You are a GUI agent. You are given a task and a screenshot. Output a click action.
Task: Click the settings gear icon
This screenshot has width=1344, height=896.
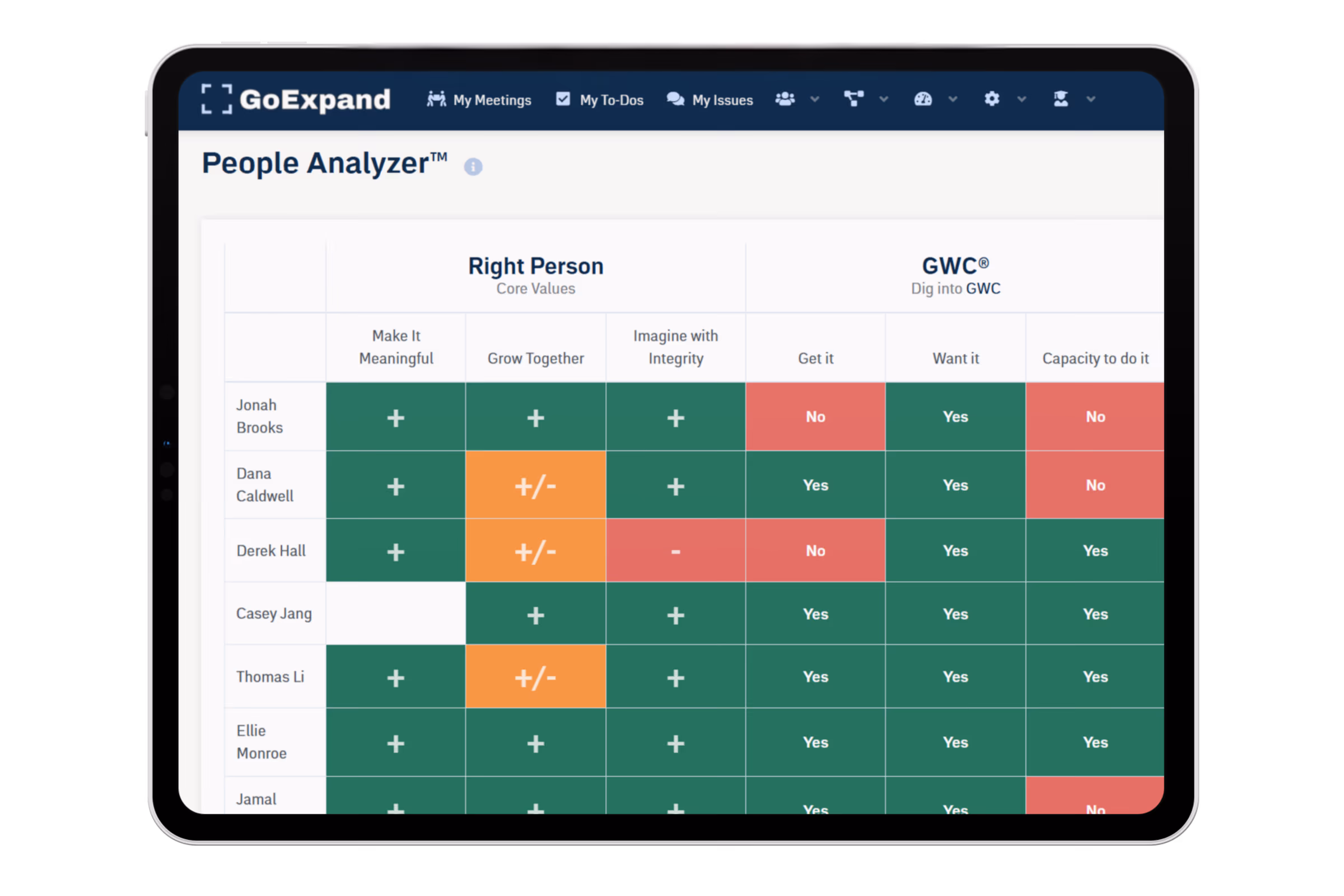click(992, 99)
